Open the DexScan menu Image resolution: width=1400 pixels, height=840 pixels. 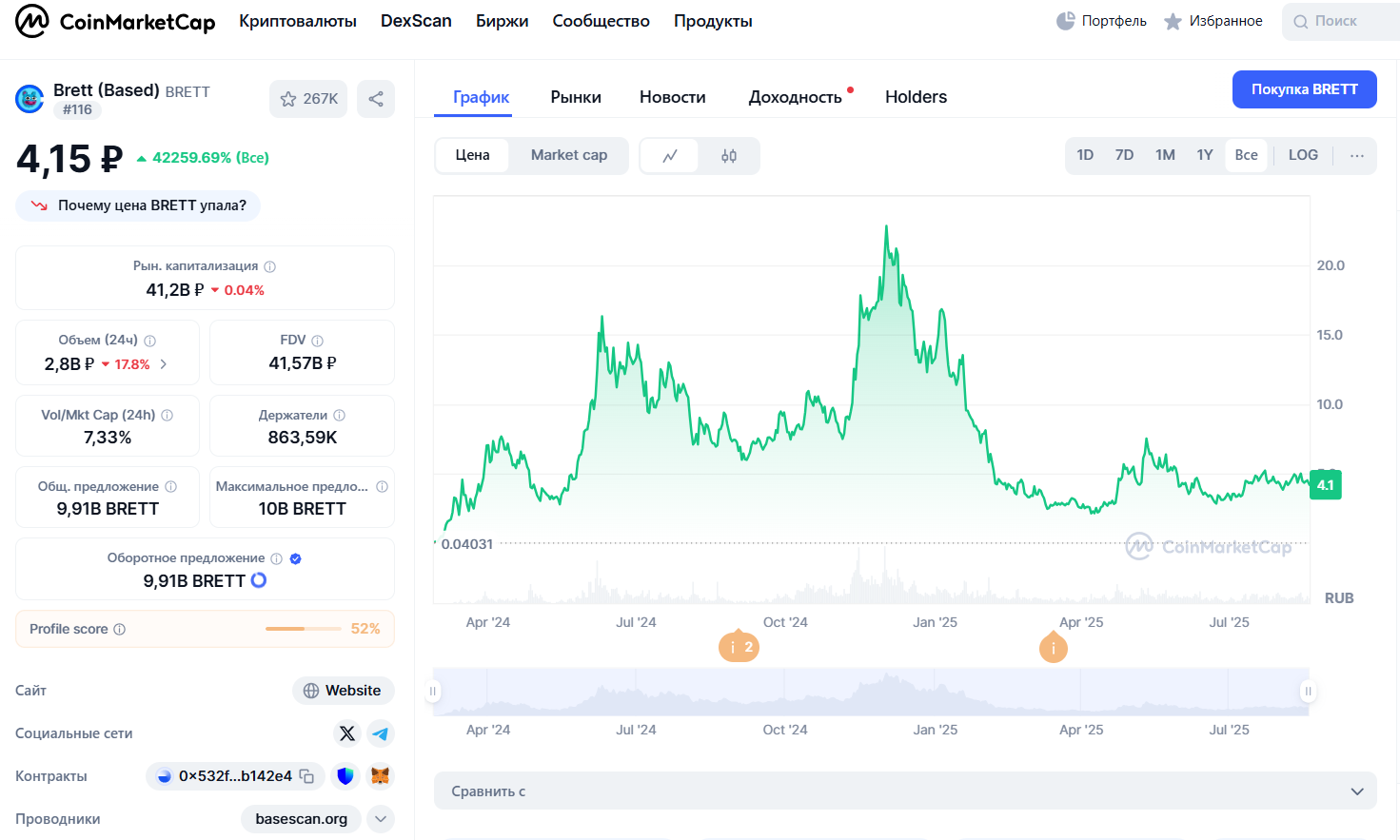pos(416,21)
